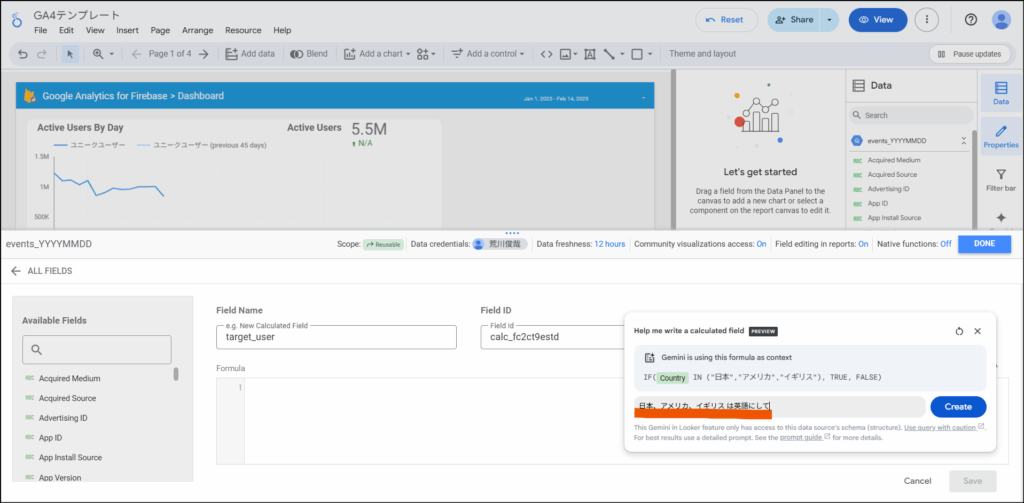The width and height of the screenshot is (1024, 503).
Task: Open the Add a control dropdown
Action: coord(488,54)
